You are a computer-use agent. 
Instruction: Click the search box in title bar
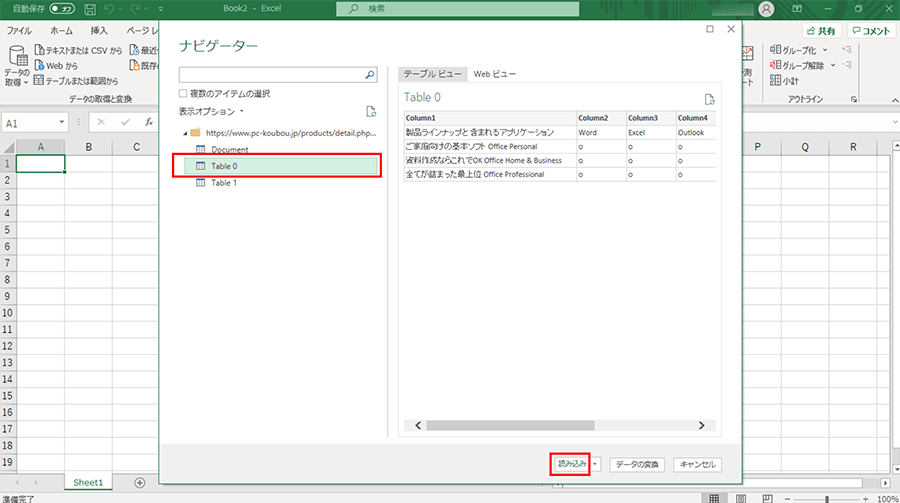pos(457,9)
